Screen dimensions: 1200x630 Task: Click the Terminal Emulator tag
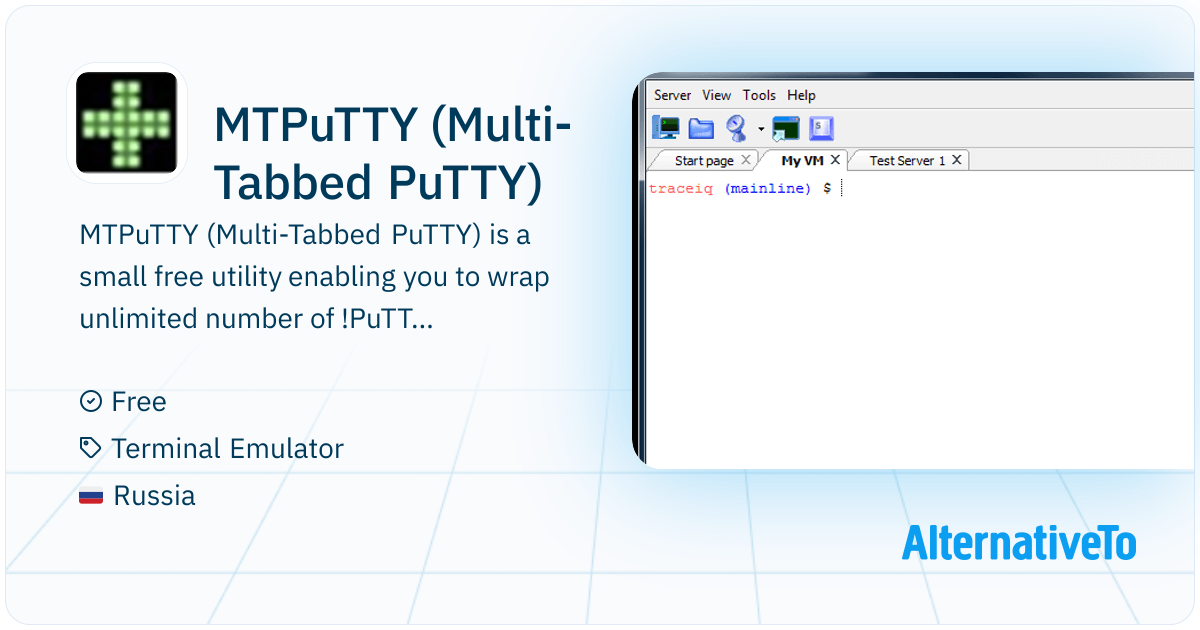(x=227, y=449)
